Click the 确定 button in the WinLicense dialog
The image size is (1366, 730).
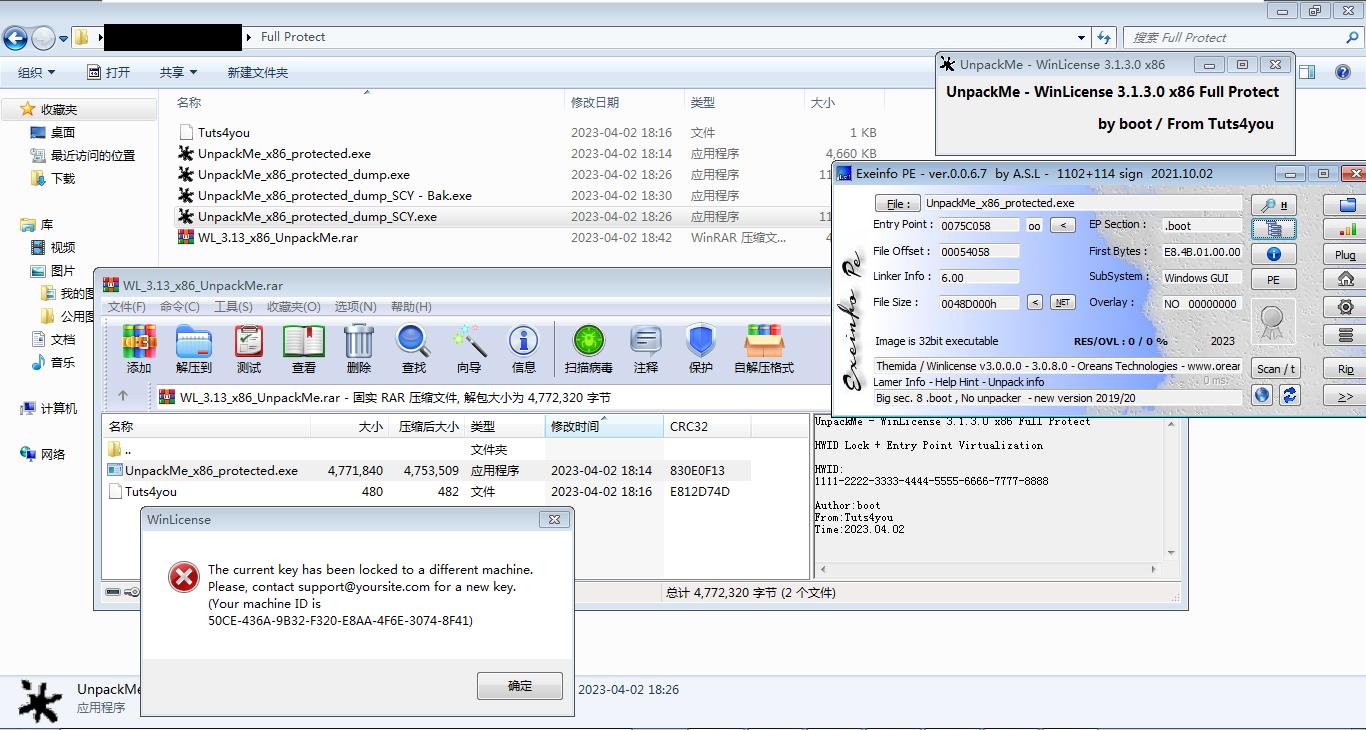click(520, 686)
